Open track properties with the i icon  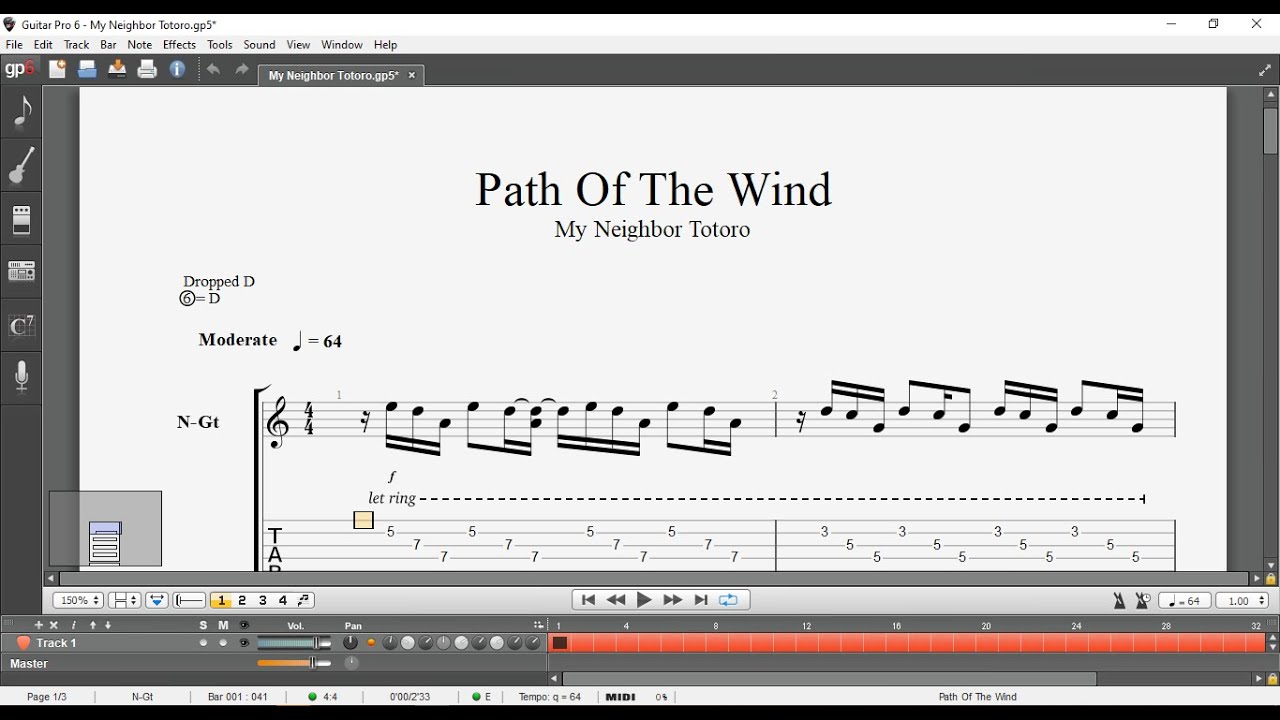(x=73, y=625)
